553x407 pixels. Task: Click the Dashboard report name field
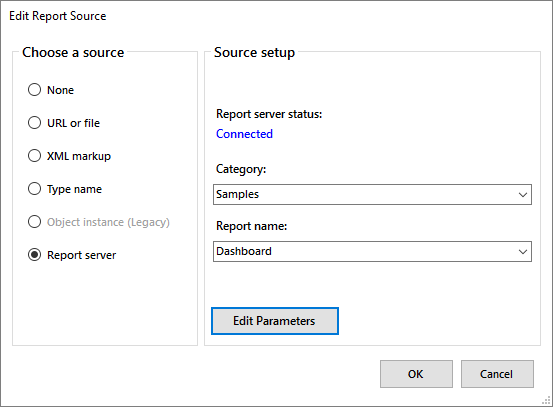pyautogui.click(x=372, y=251)
